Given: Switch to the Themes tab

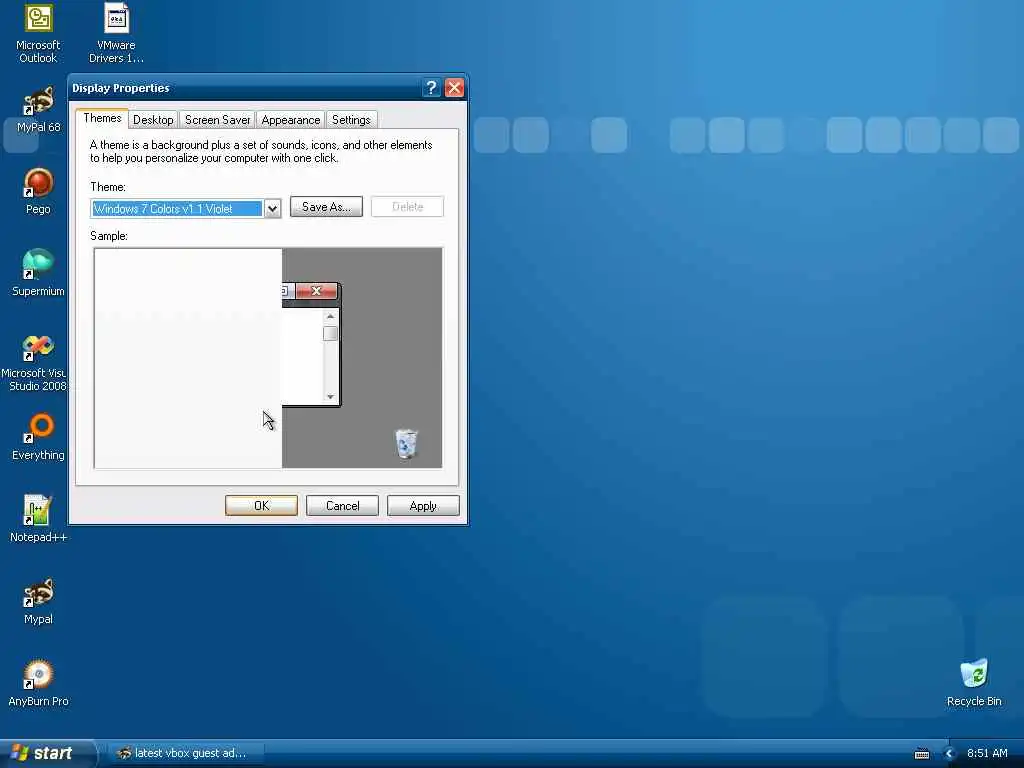Looking at the screenshot, I should (x=102, y=118).
